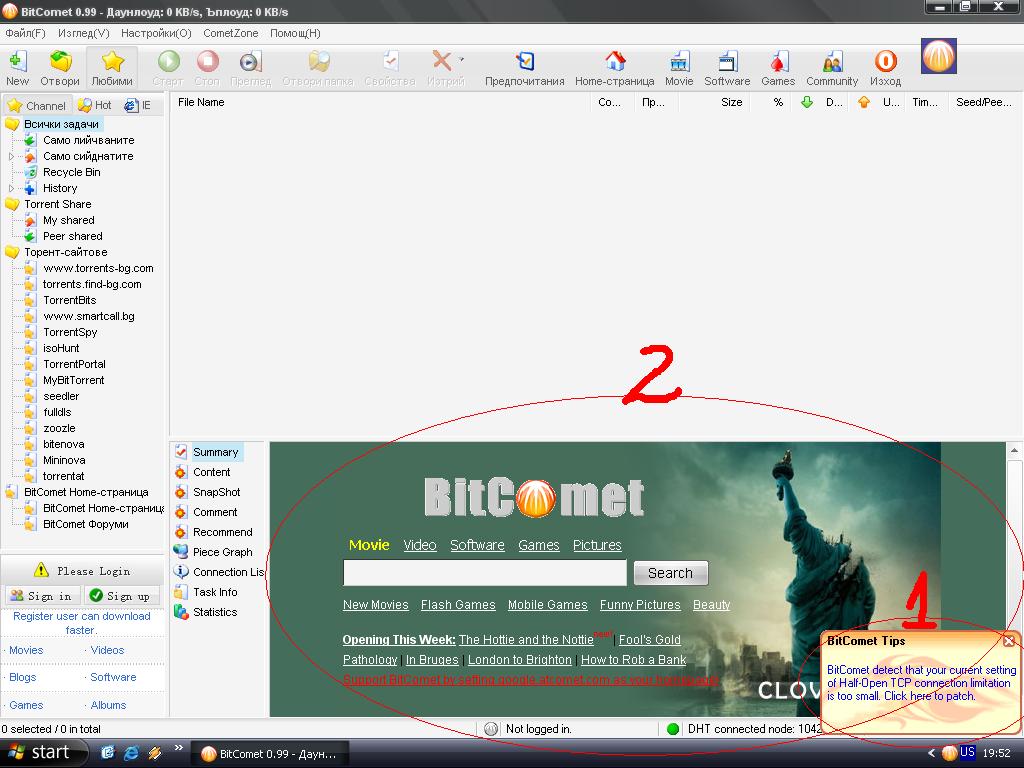Click the BitComet system tray icon
The image size is (1024, 768).
click(949, 753)
